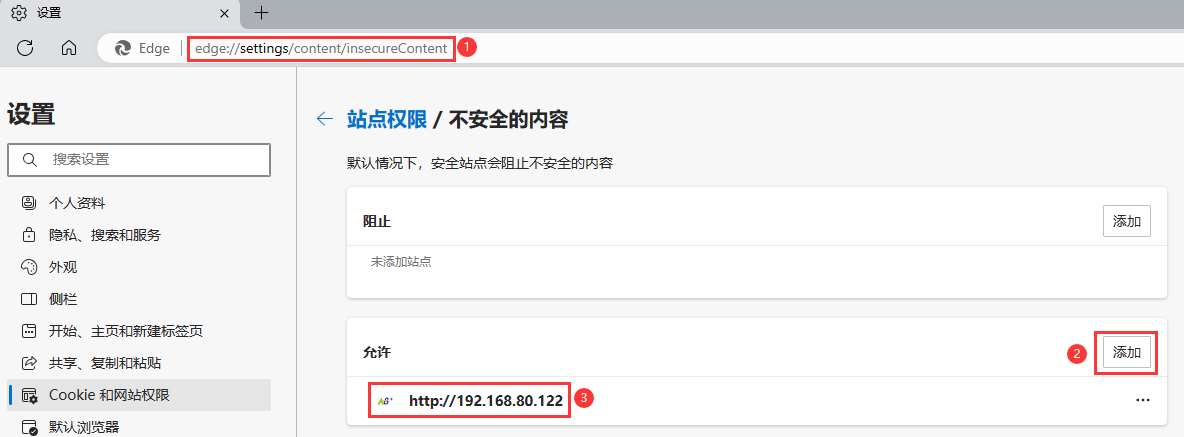Follow the 站点权限 breadcrumb link

(387, 120)
